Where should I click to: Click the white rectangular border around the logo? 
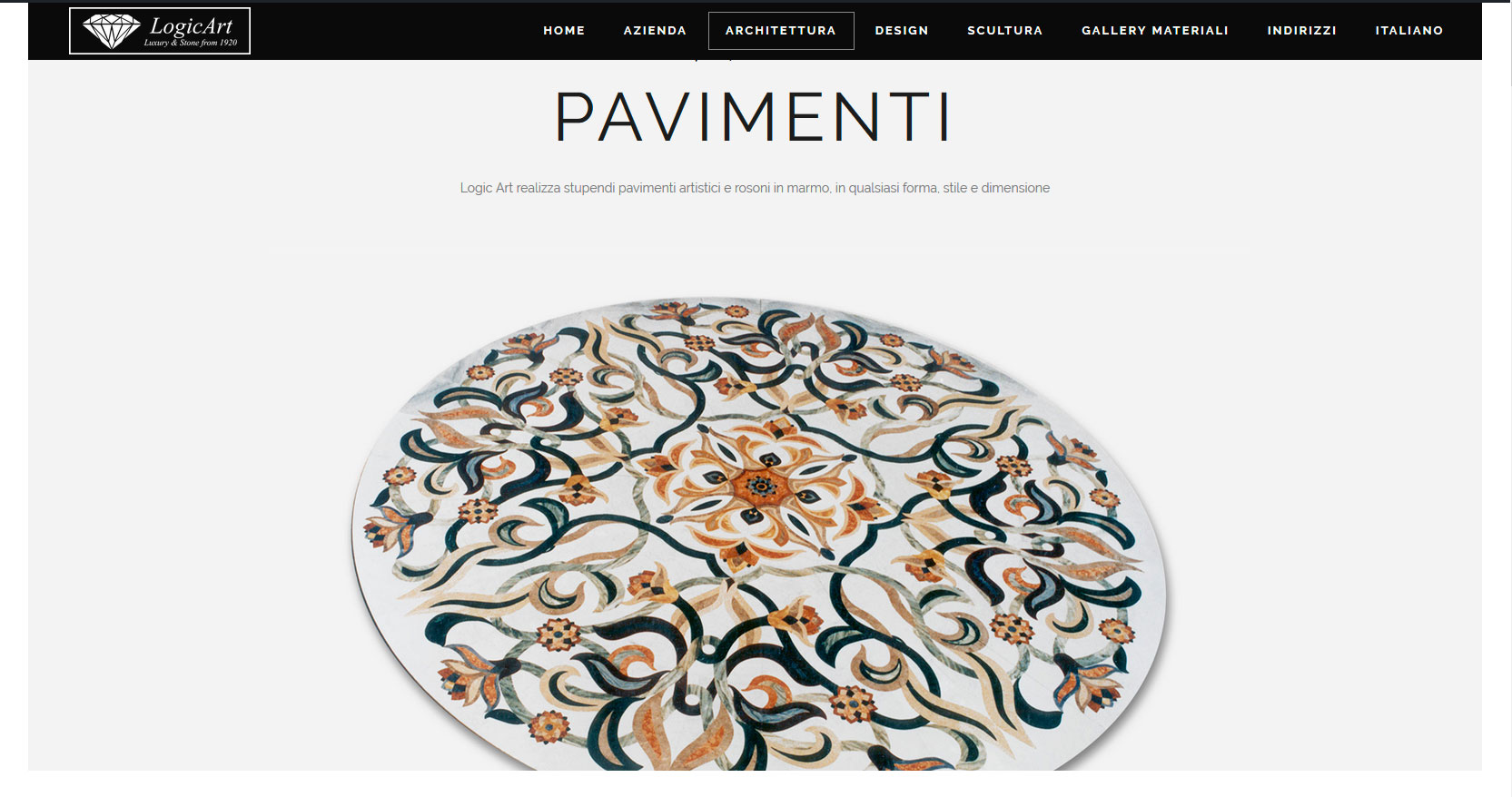pos(160,9)
